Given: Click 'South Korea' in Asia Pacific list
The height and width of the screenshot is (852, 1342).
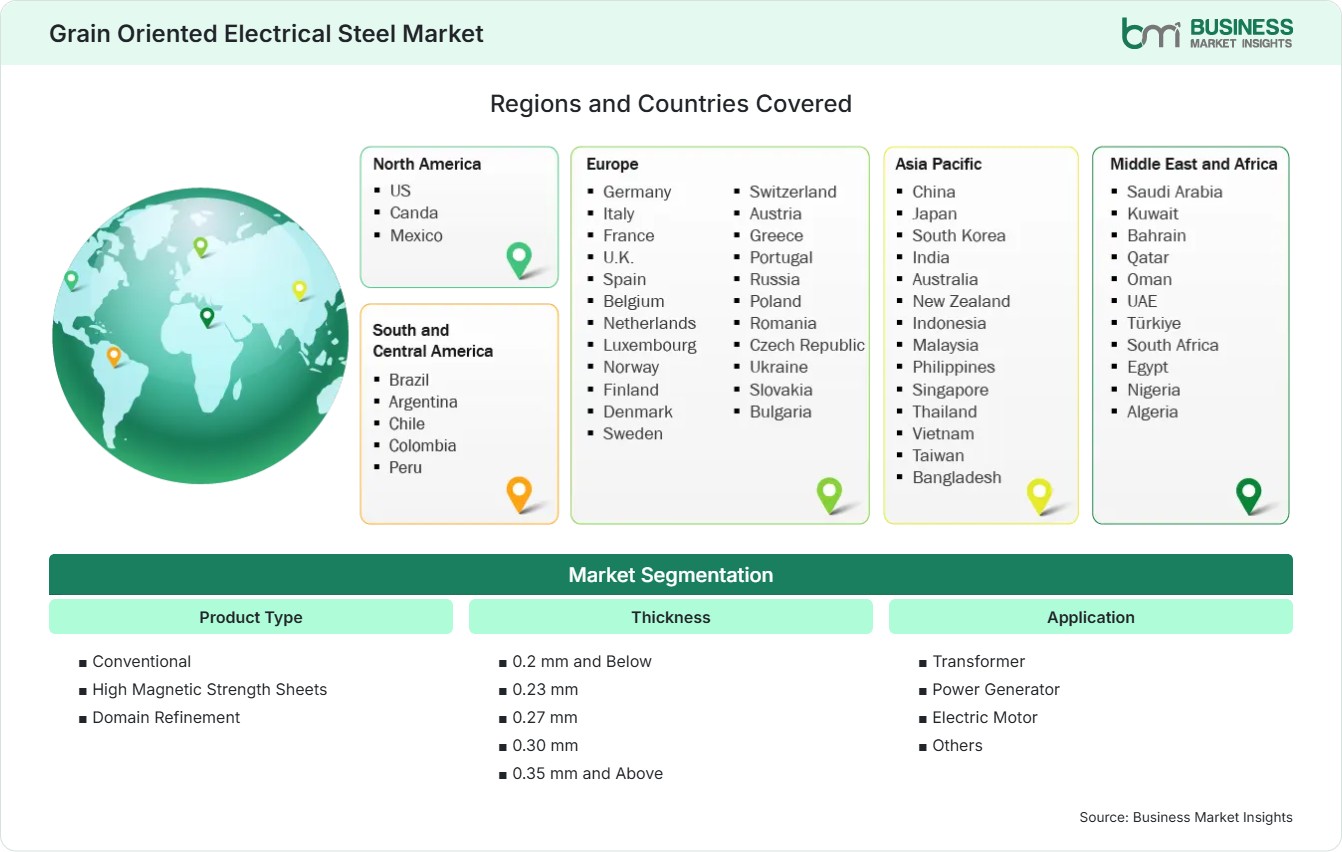Looking at the screenshot, I should click(959, 235).
